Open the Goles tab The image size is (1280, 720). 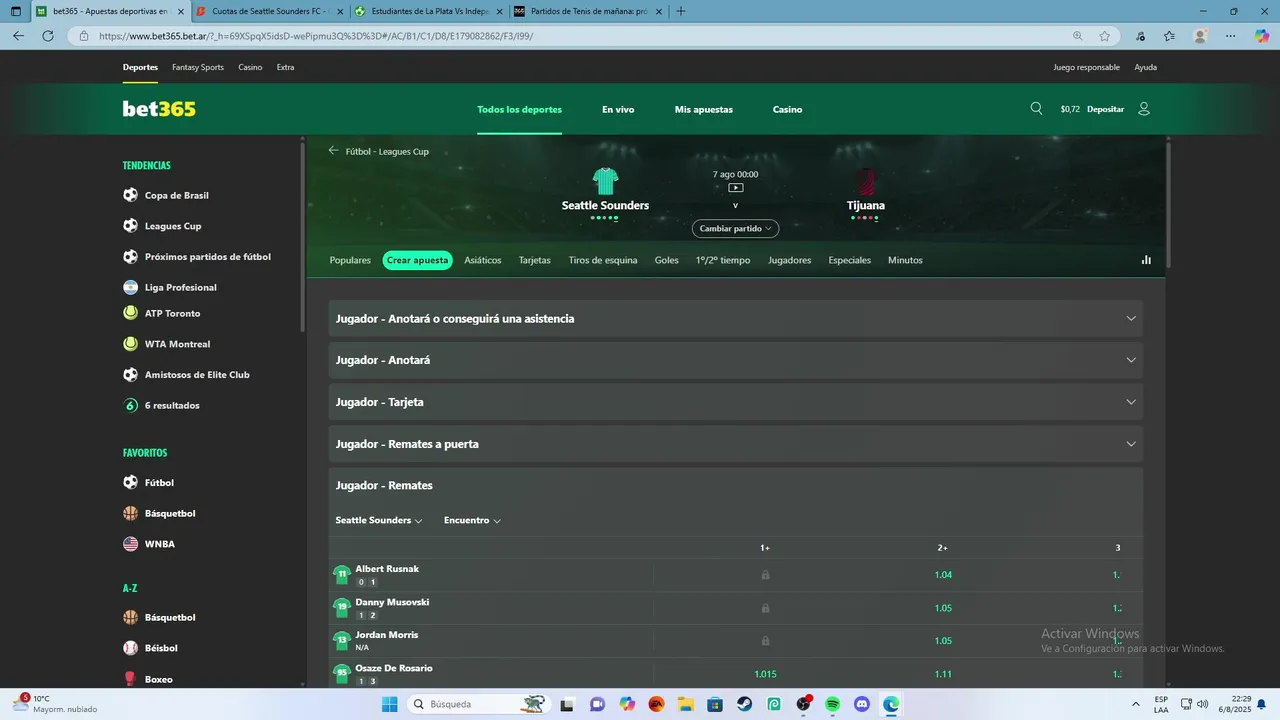pyautogui.click(x=667, y=260)
